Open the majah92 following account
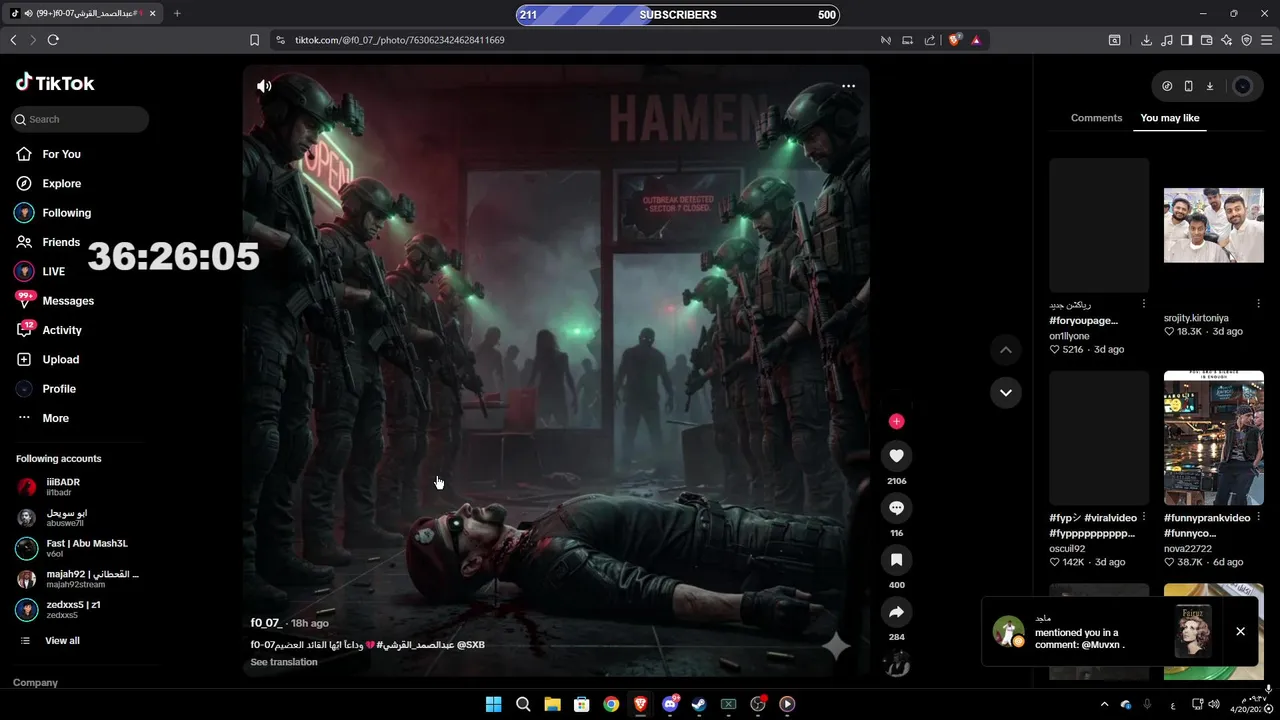The height and width of the screenshot is (720, 1280). tap(78, 579)
